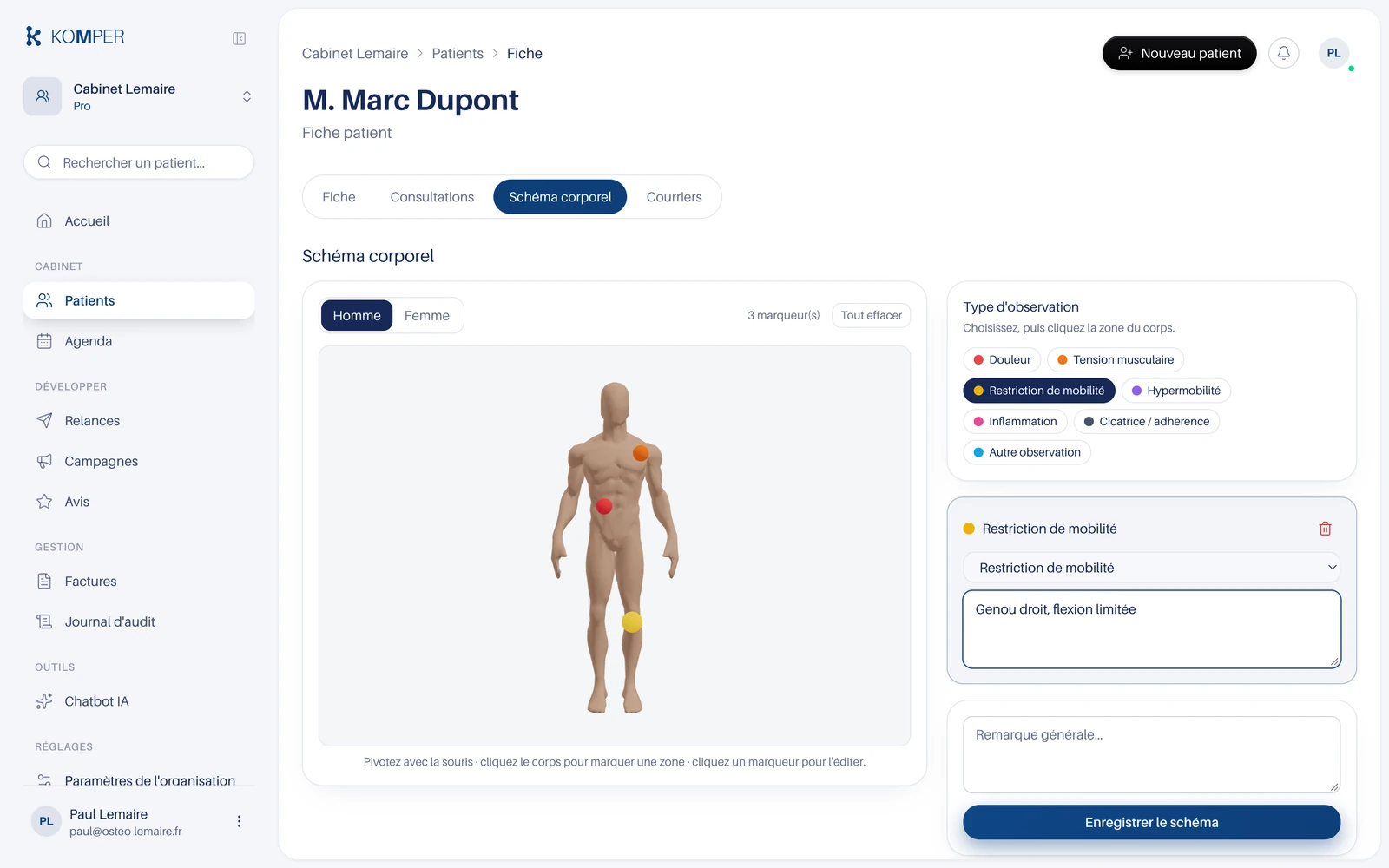Image resolution: width=1389 pixels, height=868 pixels.
Task: Select Inflammation observation type
Action: [x=1015, y=422]
